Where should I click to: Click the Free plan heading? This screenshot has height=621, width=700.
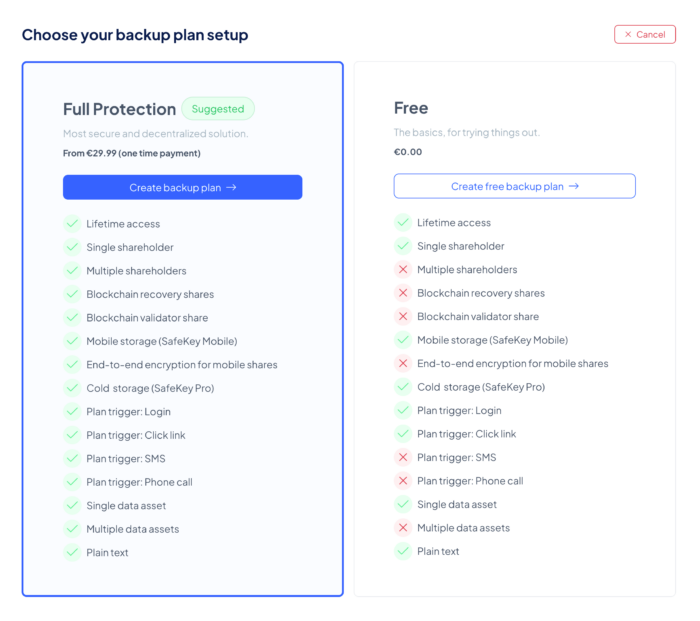[x=411, y=108]
